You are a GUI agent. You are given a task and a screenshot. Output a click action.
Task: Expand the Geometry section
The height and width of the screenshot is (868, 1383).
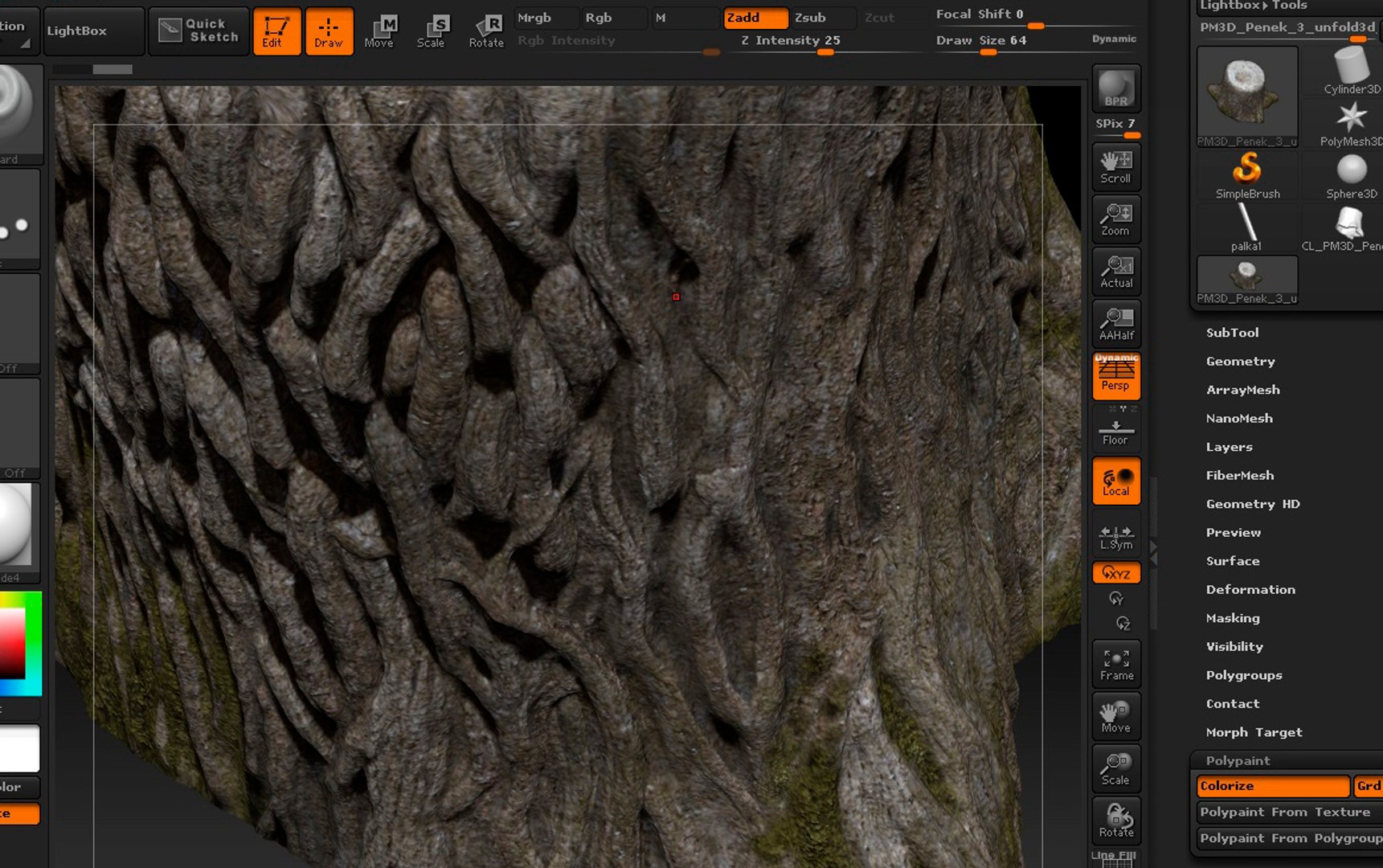(1240, 362)
